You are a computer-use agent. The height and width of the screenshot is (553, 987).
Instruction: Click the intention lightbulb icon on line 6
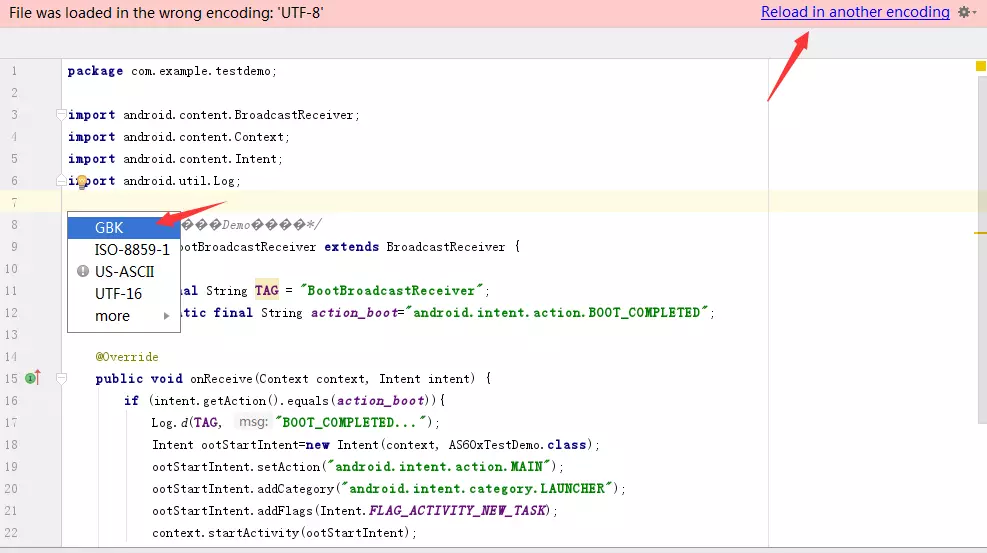tap(82, 182)
